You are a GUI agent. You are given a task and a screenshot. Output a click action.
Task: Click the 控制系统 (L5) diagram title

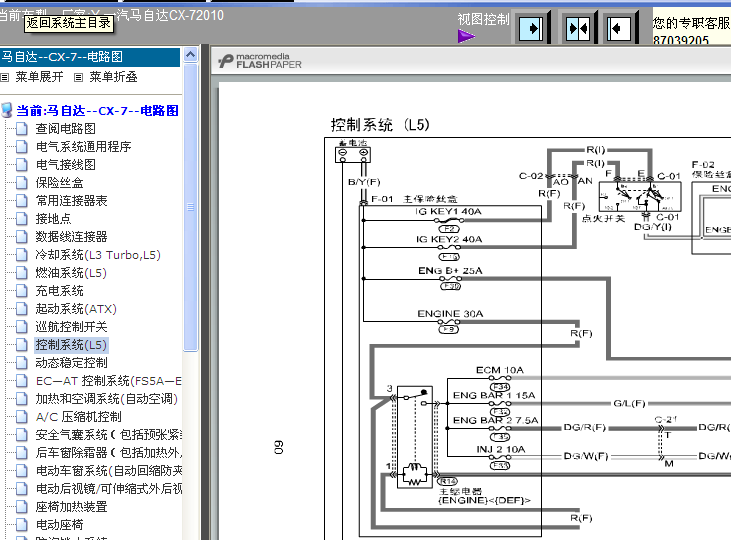click(x=380, y=125)
